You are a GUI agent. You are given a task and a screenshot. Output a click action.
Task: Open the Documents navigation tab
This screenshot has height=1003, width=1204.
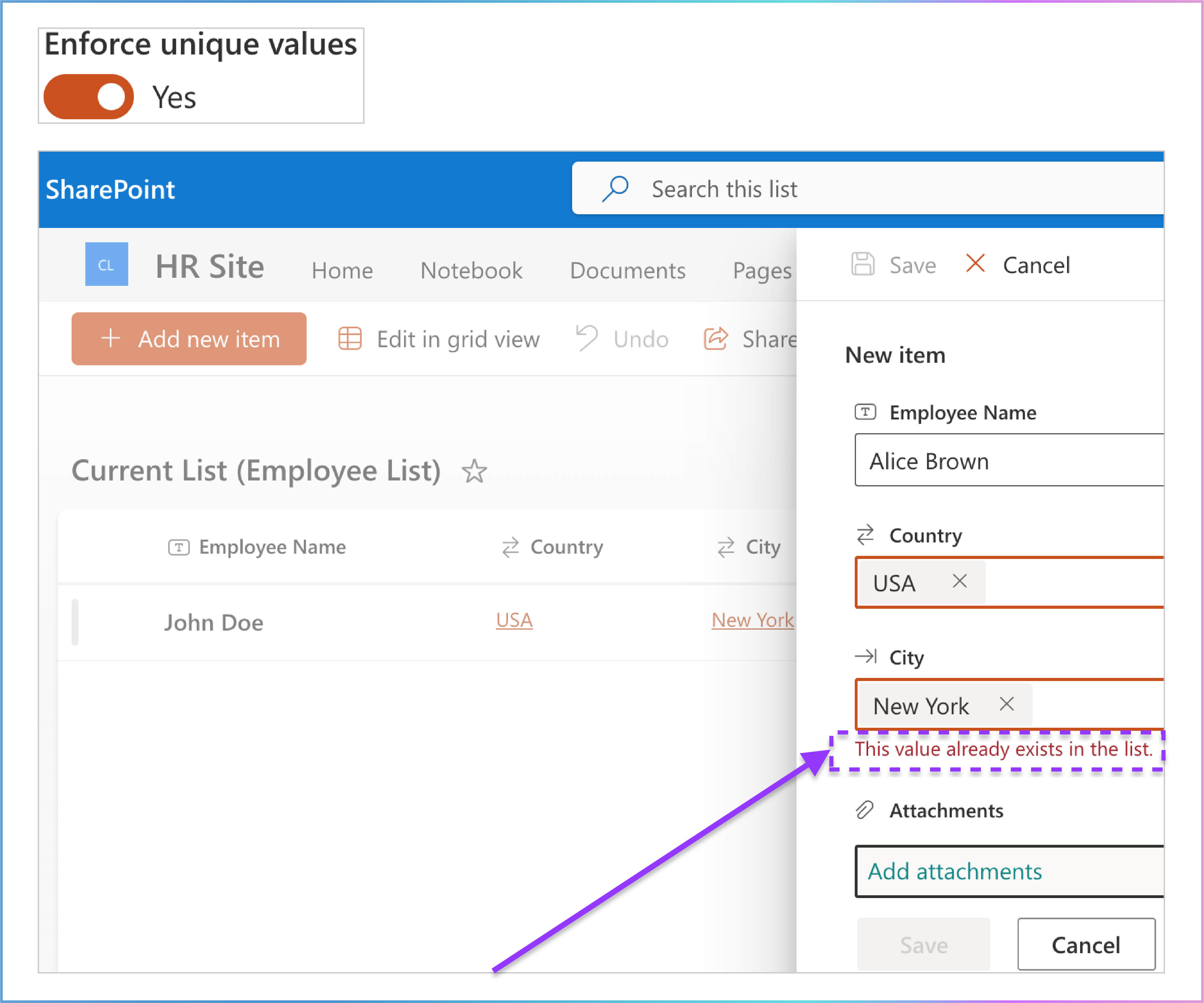point(628,270)
